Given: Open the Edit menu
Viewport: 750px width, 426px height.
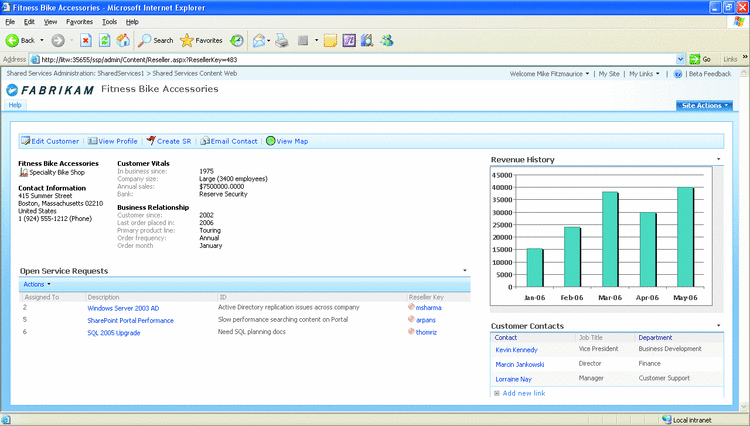Looking at the screenshot, I should point(29,22).
